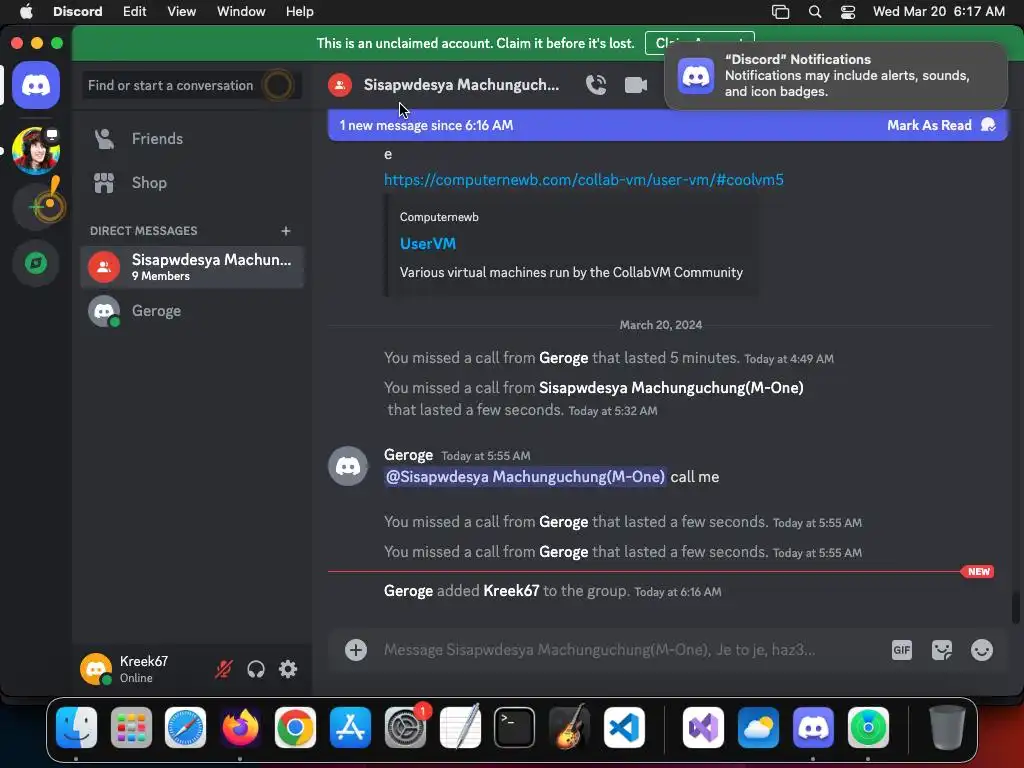Click the date and time in menu bar
The width and height of the screenshot is (1024, 768).
tap(938, 12)
